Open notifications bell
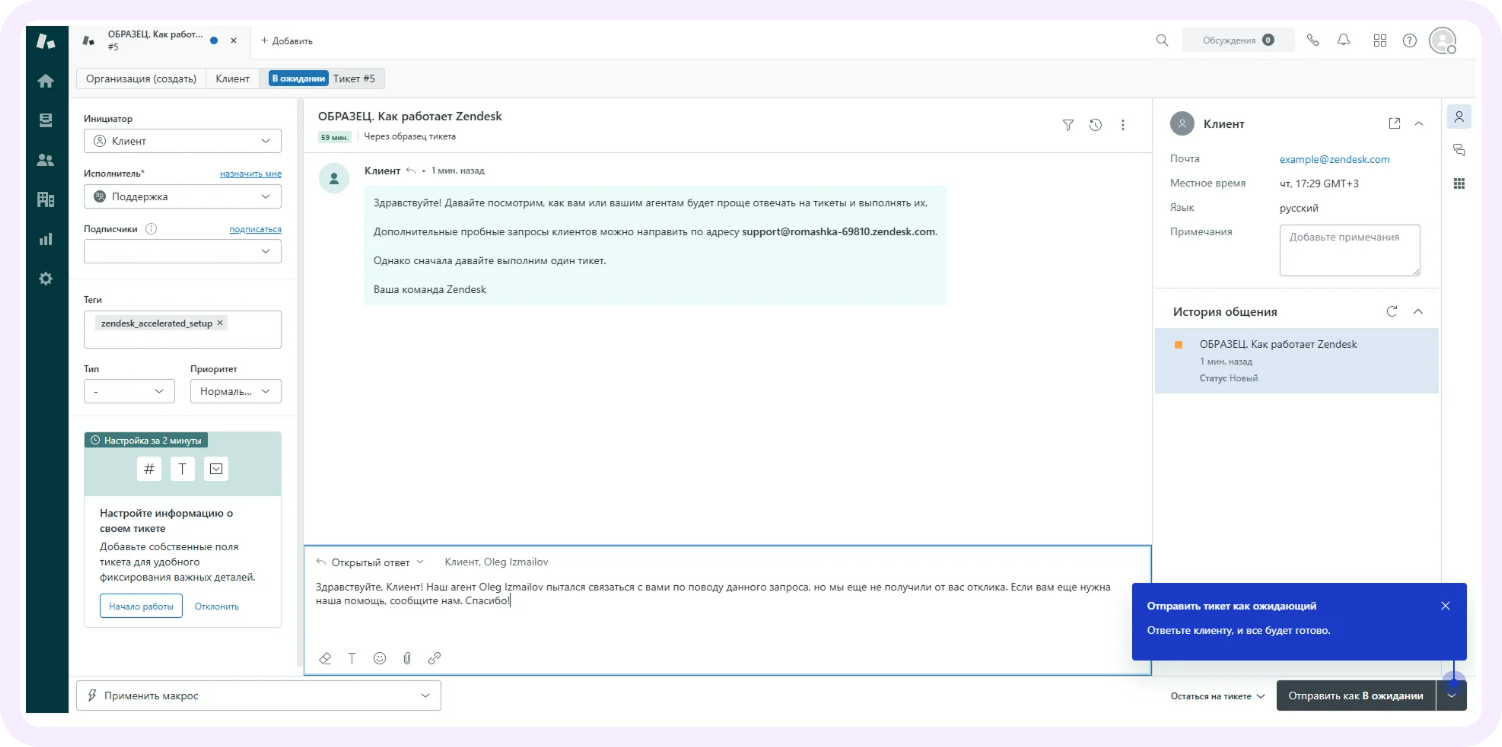Screen dimensions: 1502x747 click(x=1343, y=40)
